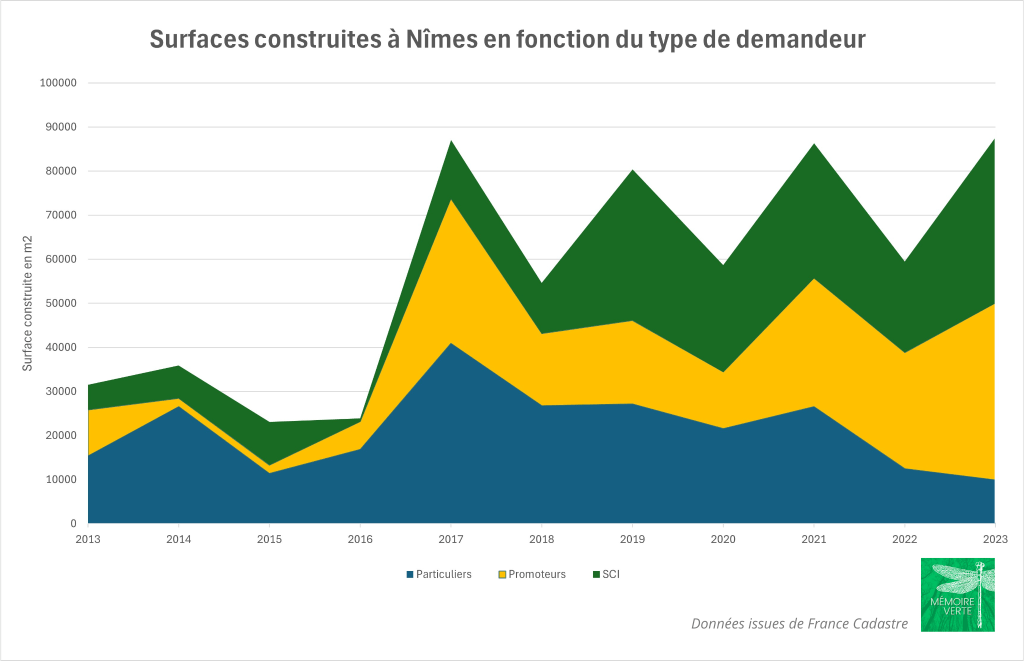Click the 'Surface construite en m2' axis title
1024x661 pixels.
pyautogui.click(x=28, y=303)
